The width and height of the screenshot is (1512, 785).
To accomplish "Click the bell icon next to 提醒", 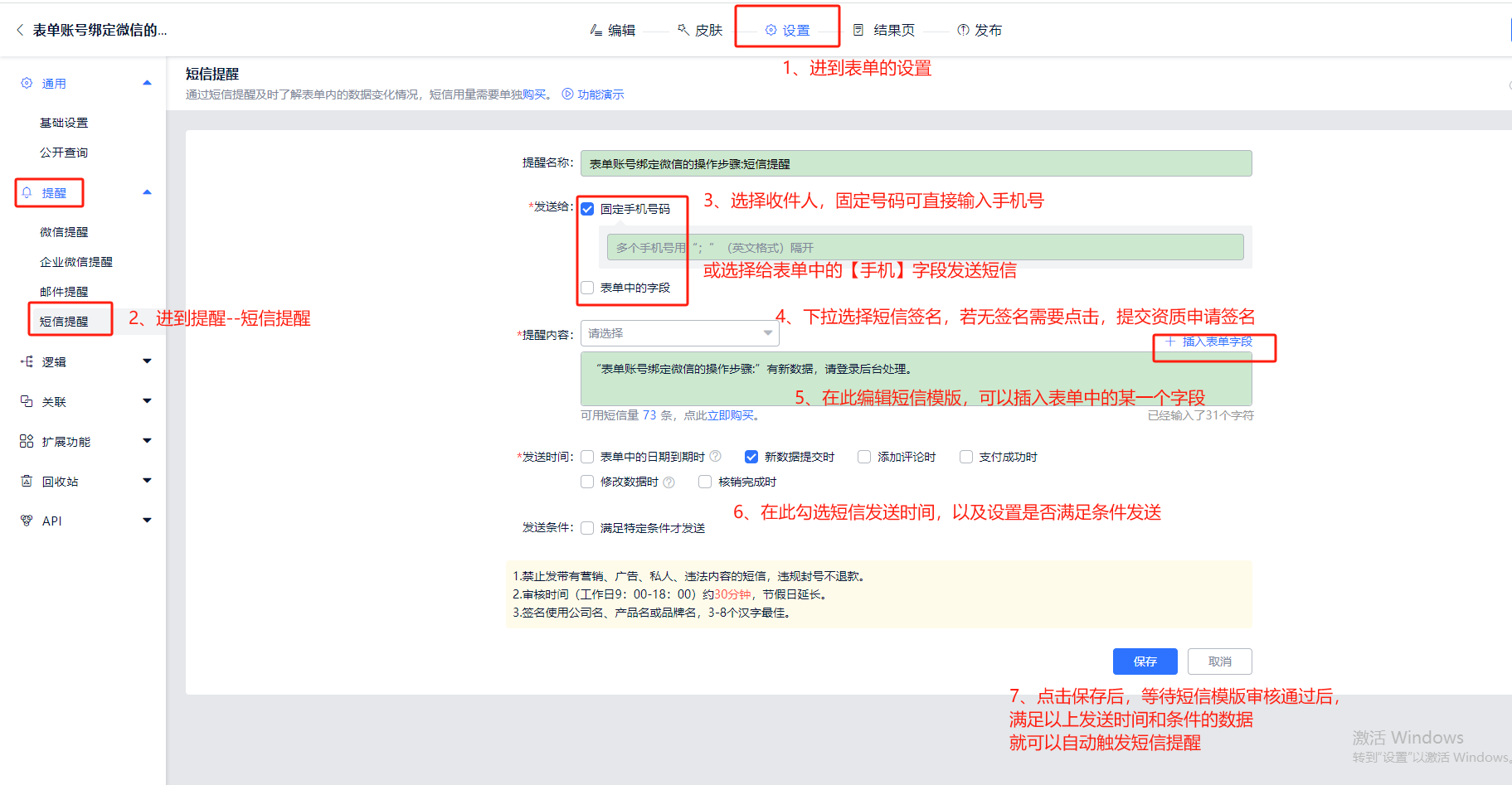I will click(27, 192).
